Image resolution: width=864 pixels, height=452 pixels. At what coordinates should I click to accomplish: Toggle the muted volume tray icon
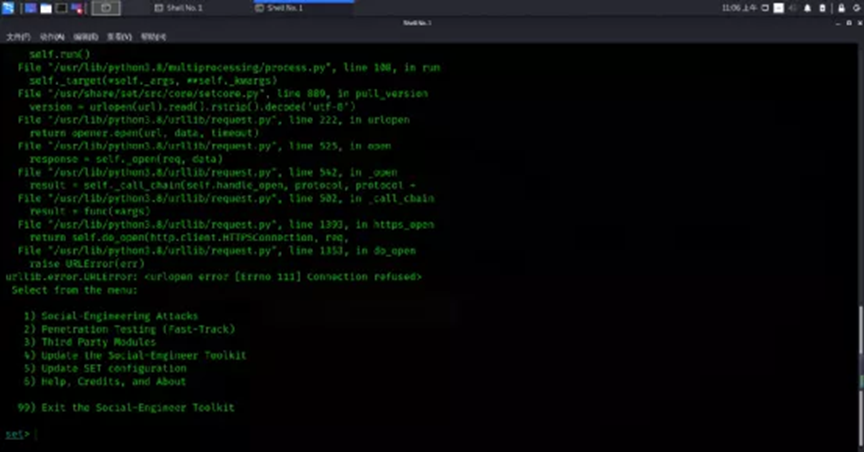click(793, 8)
